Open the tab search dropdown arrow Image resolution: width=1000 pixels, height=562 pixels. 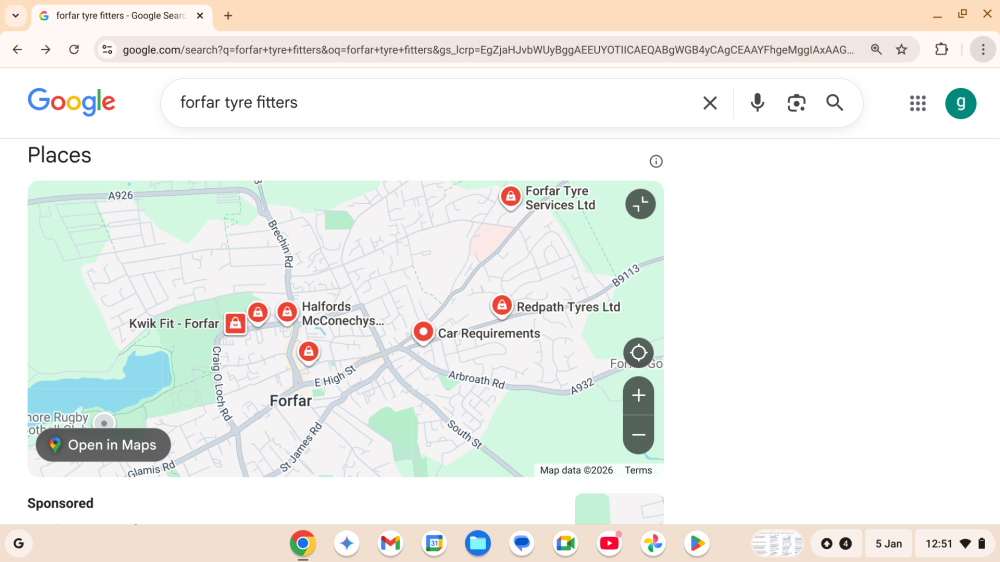pos(15,15)
